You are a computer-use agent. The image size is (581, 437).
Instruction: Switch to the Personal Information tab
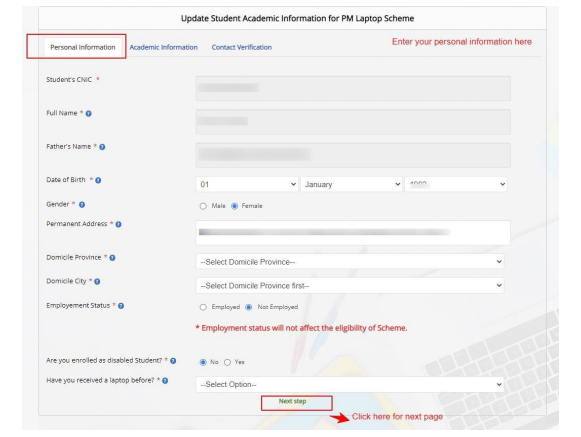coord(83,47)
